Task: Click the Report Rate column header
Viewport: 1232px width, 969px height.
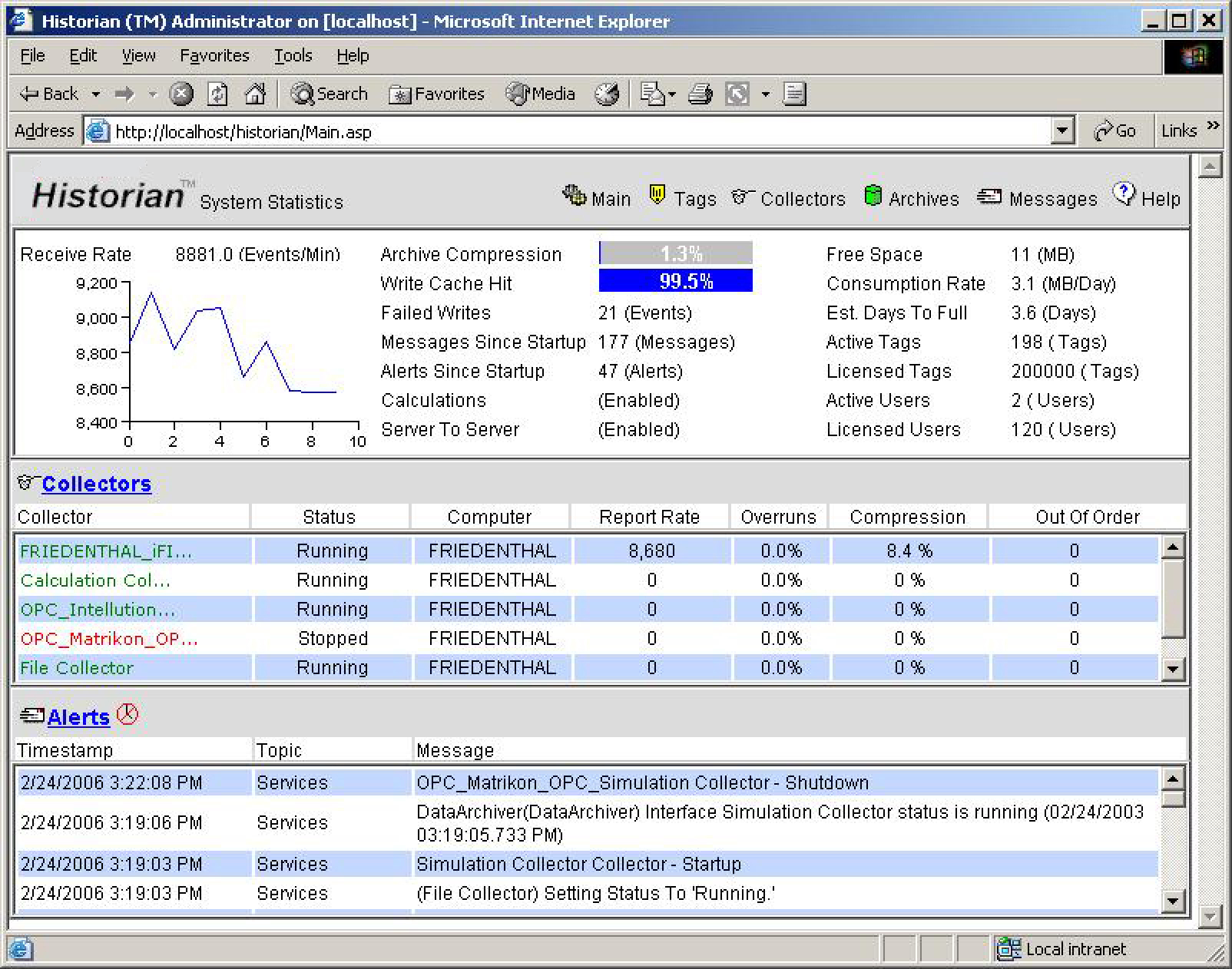Action: coord(649,518)
